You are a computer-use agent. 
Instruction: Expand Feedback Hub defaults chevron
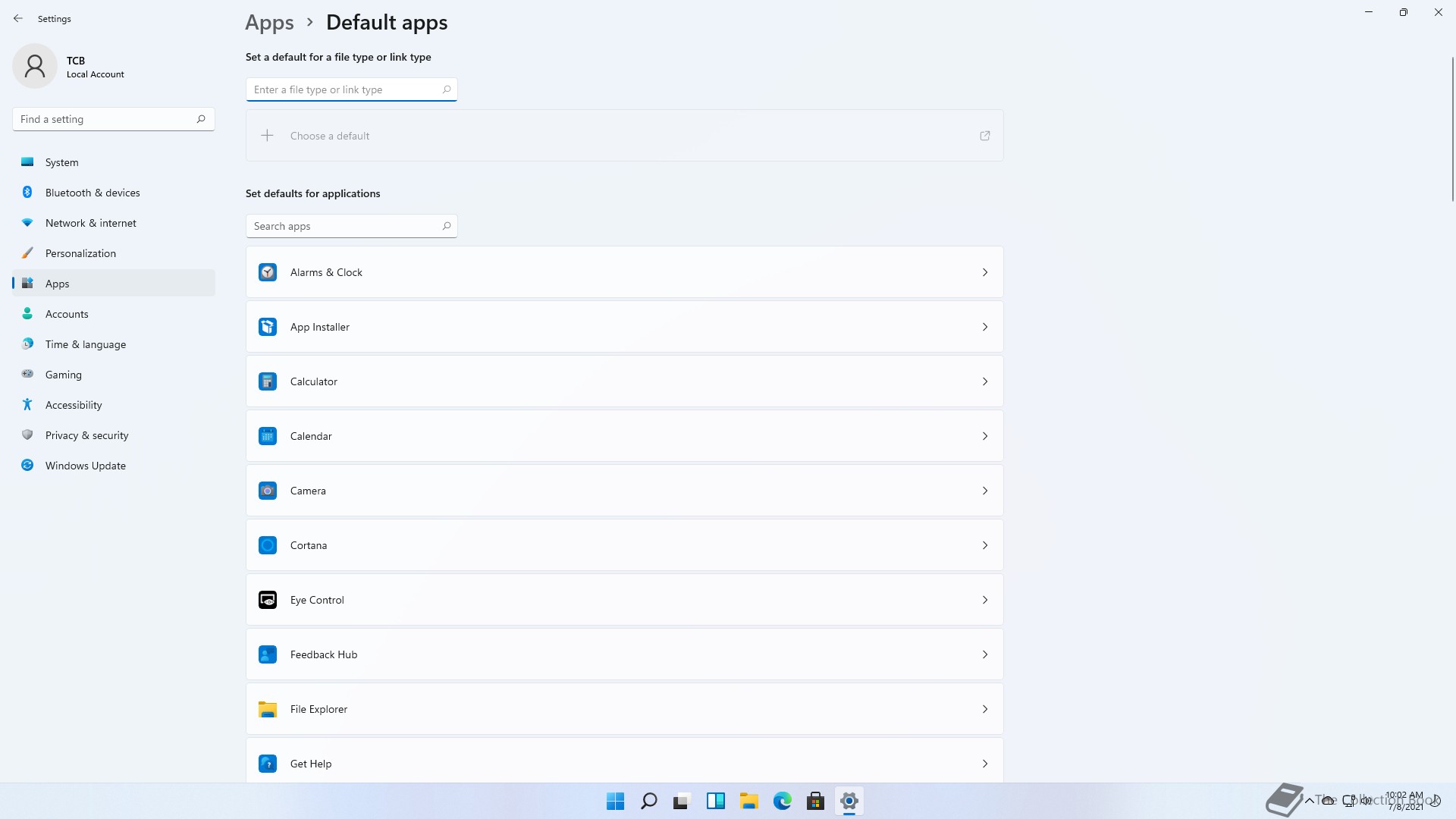click(x=985, y=654)
